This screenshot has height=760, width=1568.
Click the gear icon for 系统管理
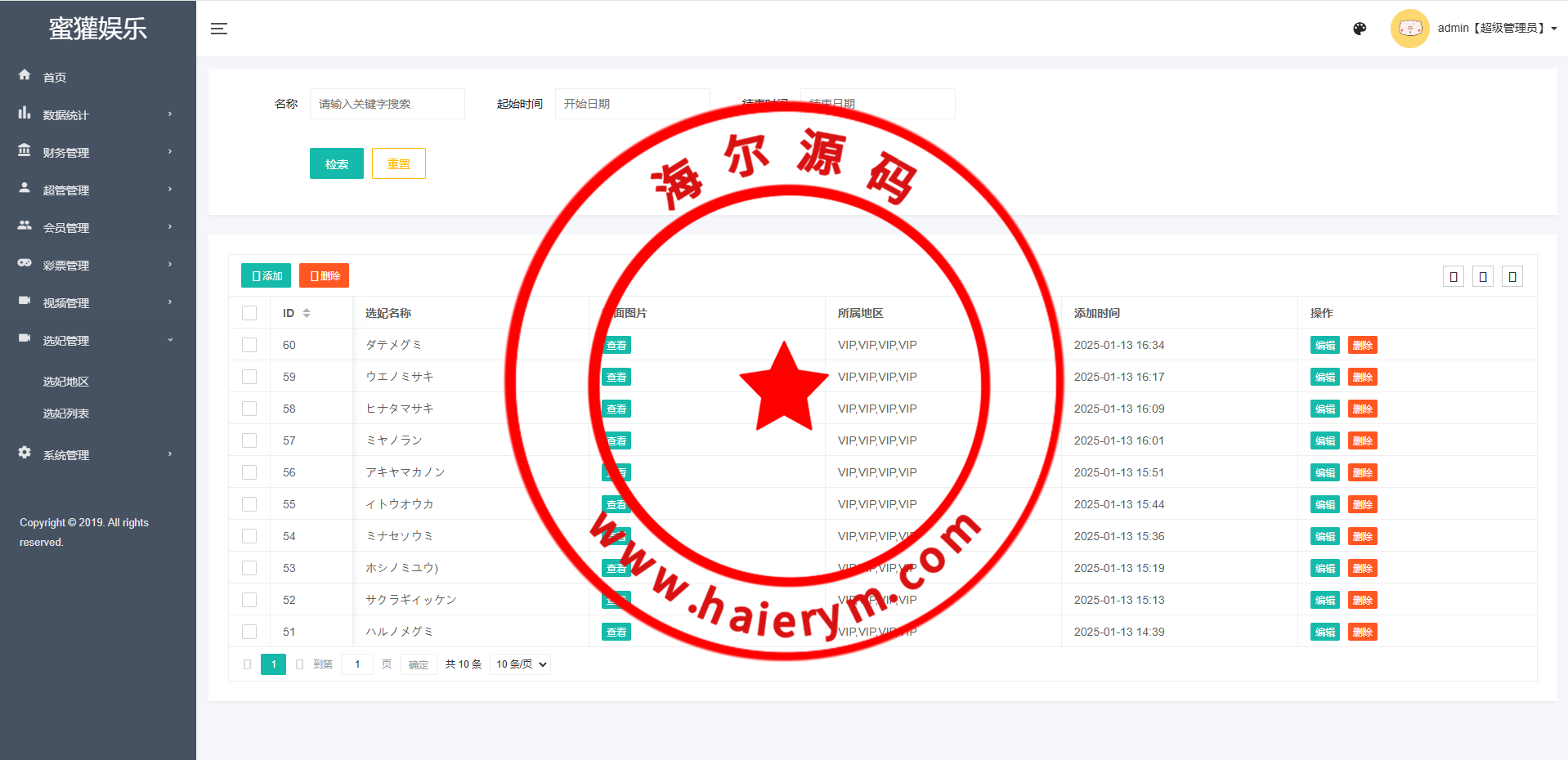click(x=25, y=453)
